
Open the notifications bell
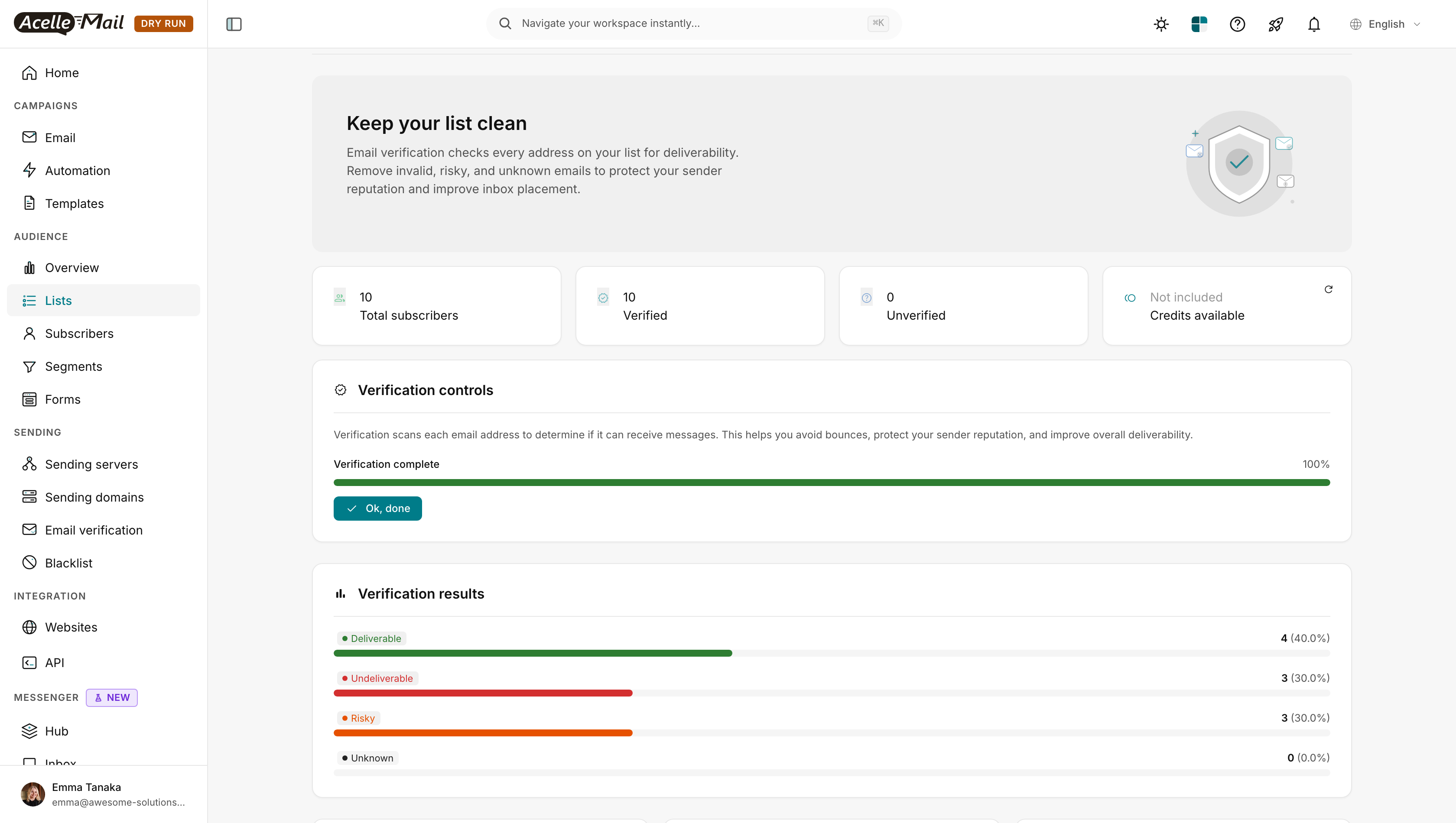[x=1313, y=24]
